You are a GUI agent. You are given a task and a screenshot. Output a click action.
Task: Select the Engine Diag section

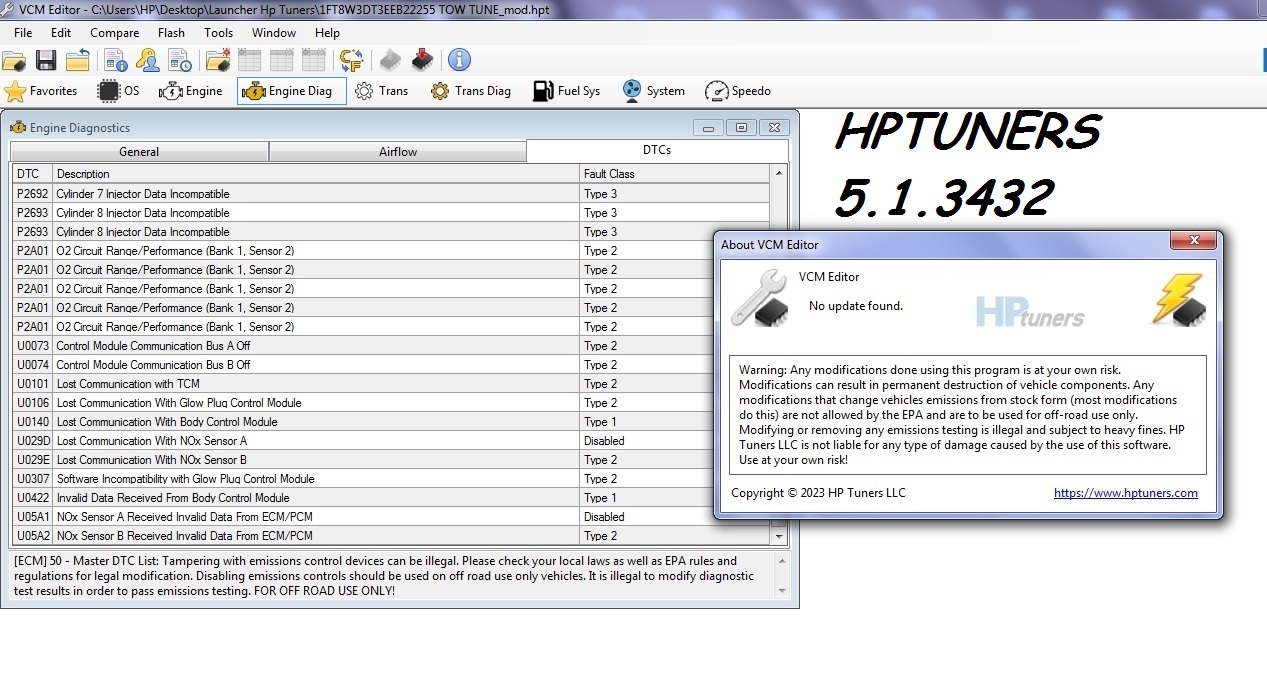point(291,91)
